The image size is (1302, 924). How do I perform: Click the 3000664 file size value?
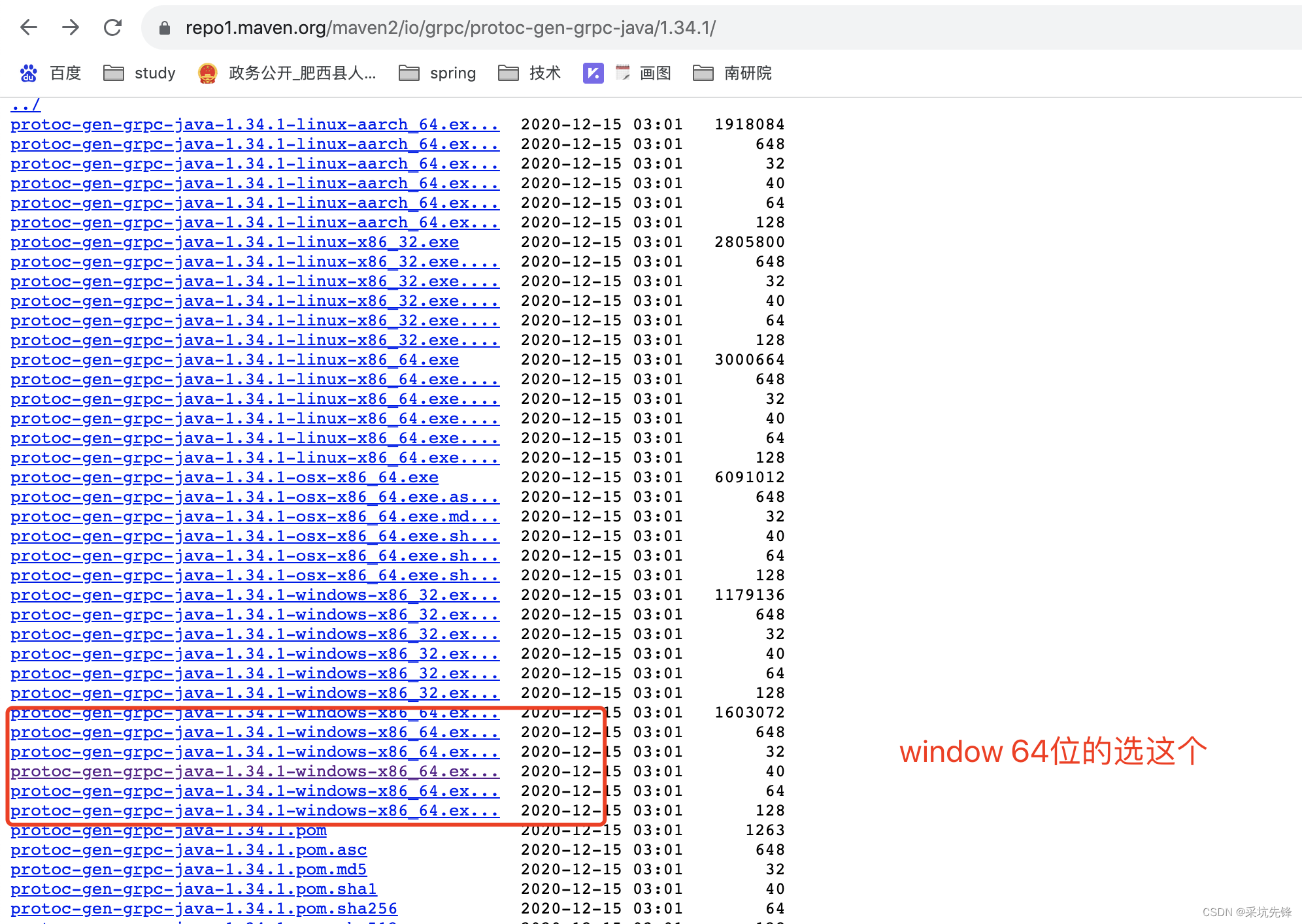[750, 359]
